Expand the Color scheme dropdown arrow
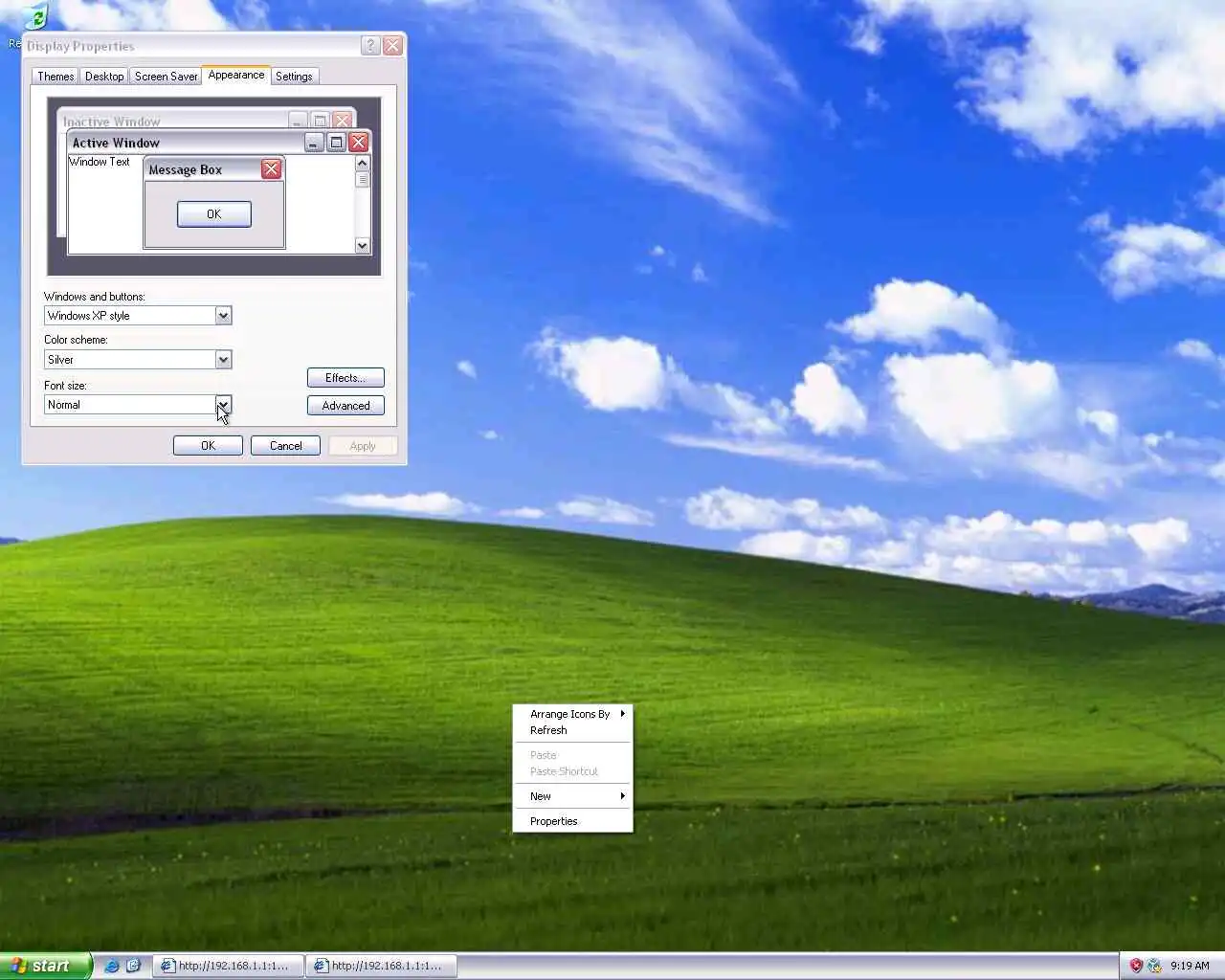The image size is (1225, 980). 223,360
